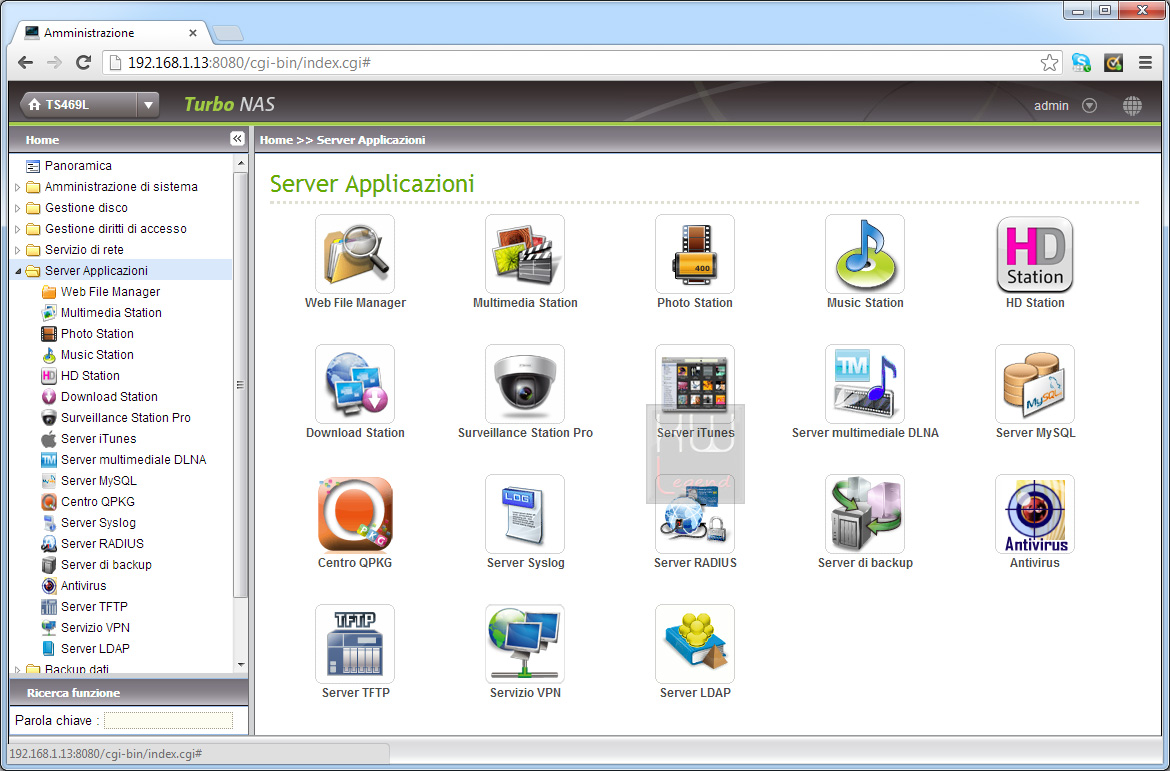Open the Centro QPKG large icon
This screenshot has height=771, width=1170.
[355, 514]
